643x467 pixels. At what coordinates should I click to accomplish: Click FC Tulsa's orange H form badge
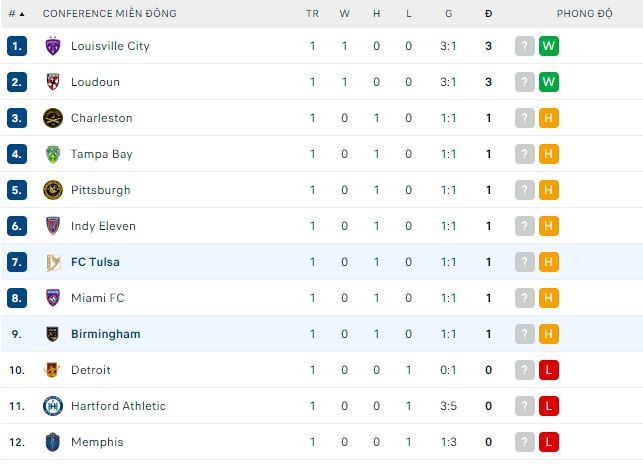pos(548,262)
